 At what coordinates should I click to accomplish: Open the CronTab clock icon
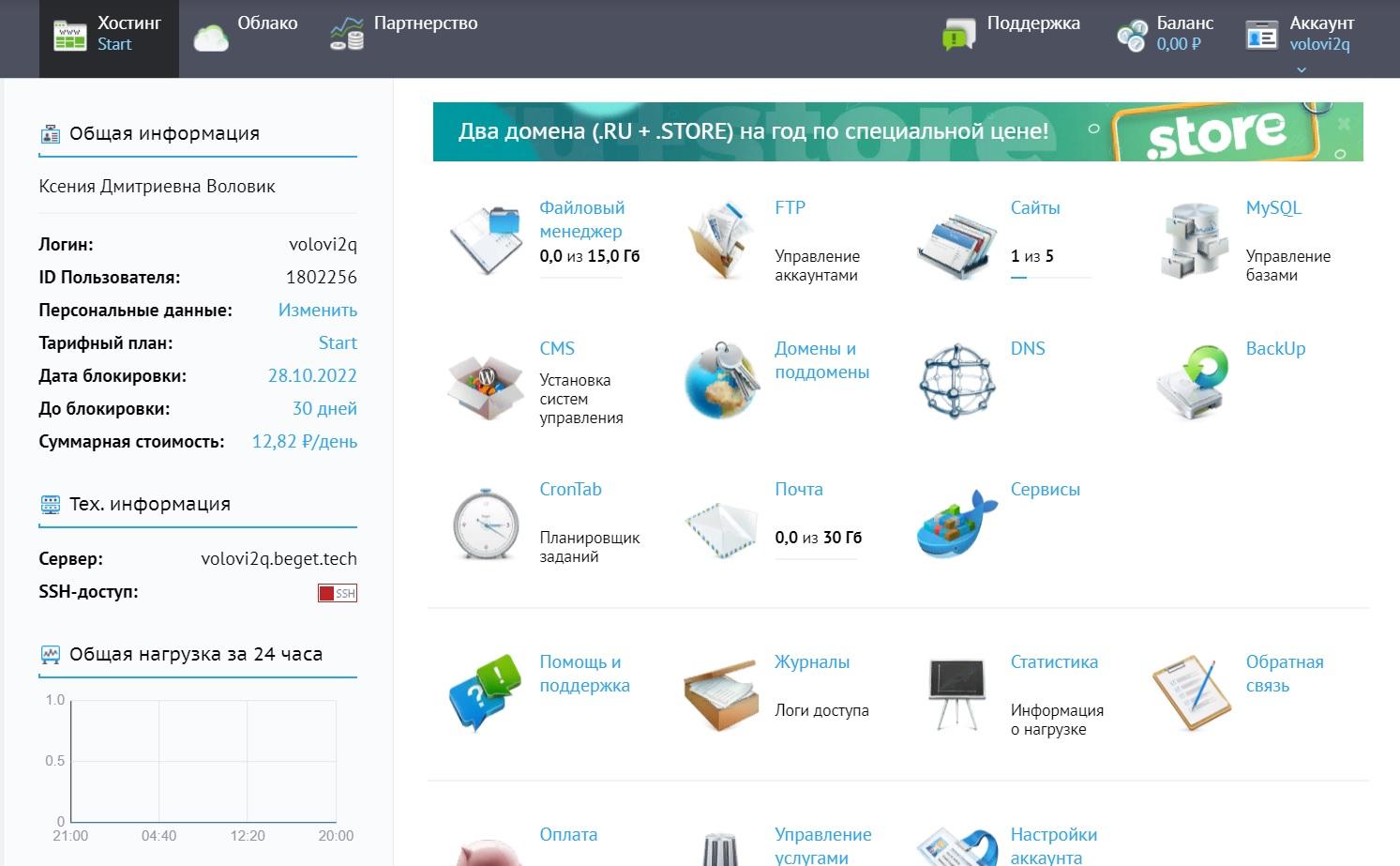click(485, 524)
